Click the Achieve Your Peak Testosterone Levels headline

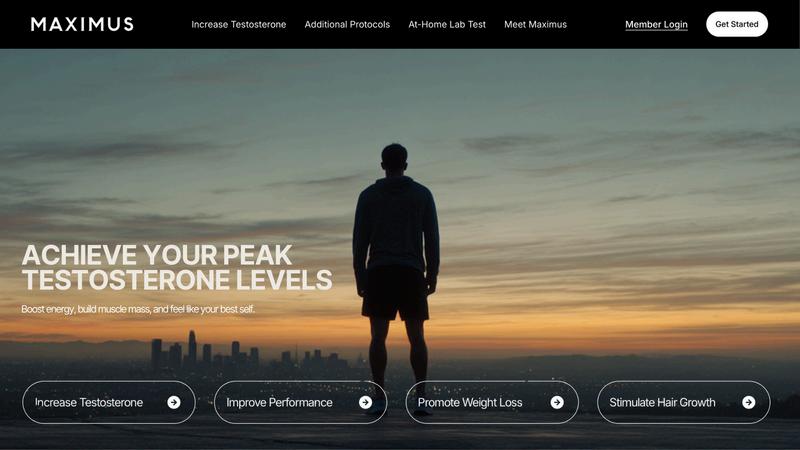point(177,267)
